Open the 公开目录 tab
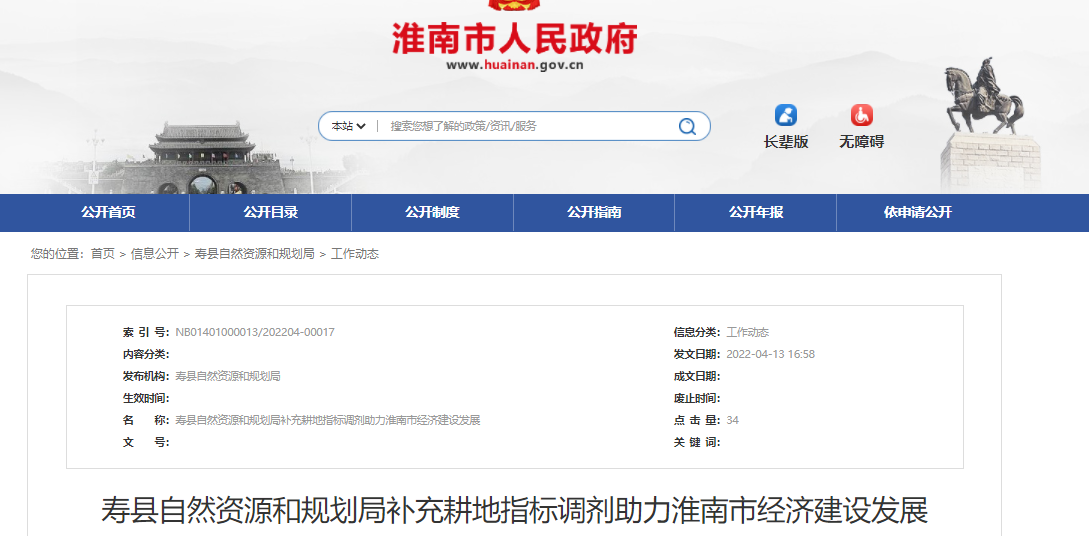 [270, 212]
